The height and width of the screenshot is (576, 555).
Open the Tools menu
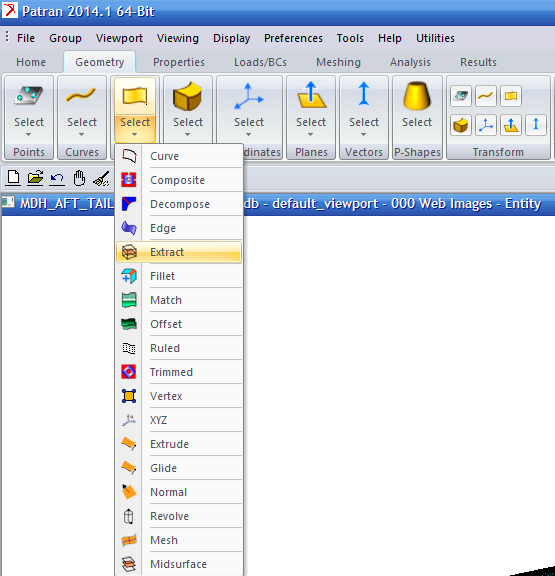[x=350, y=38]
